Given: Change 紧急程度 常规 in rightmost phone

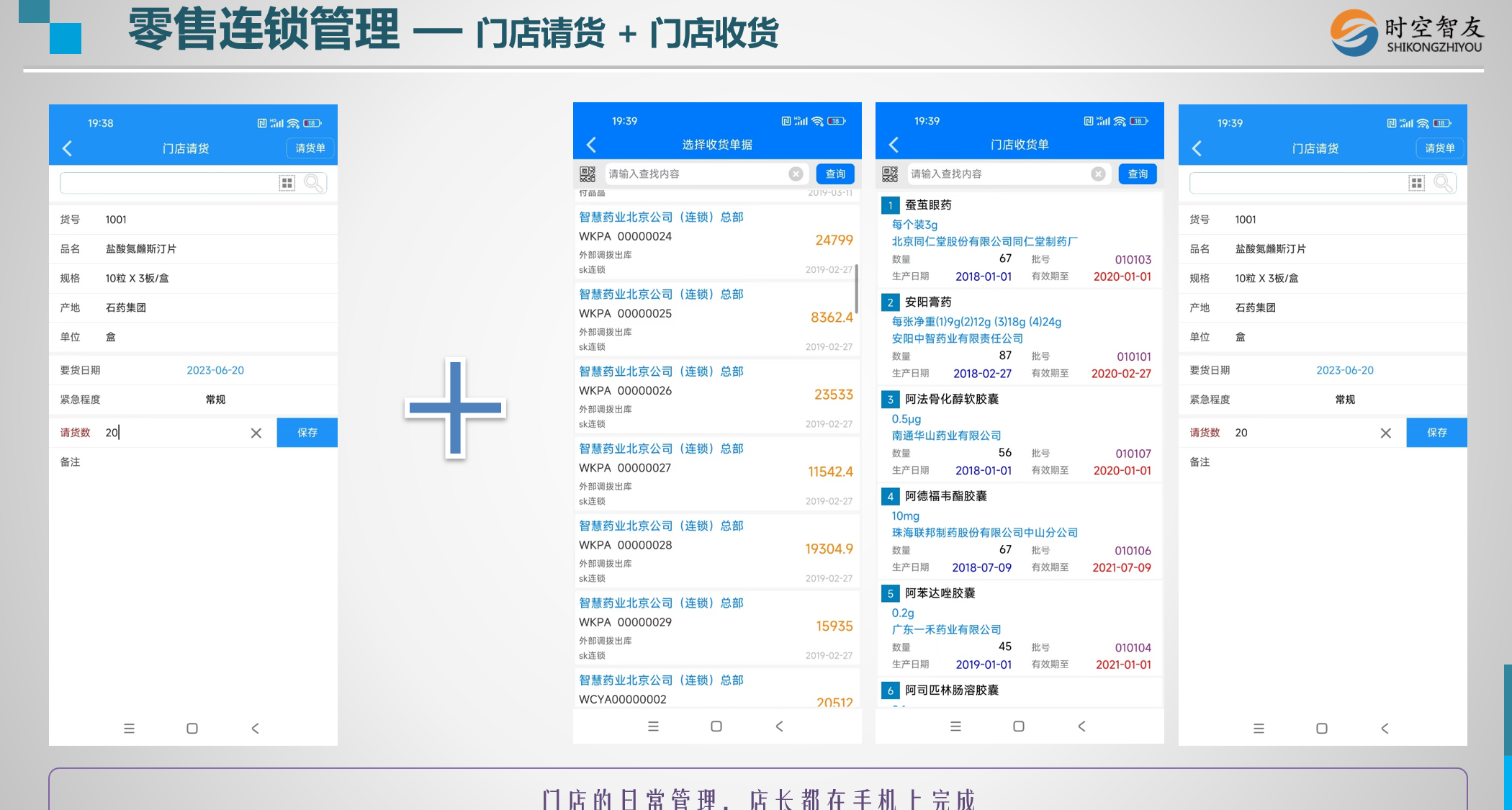Looking at the screenshot, I should [x=1344, y=399].
